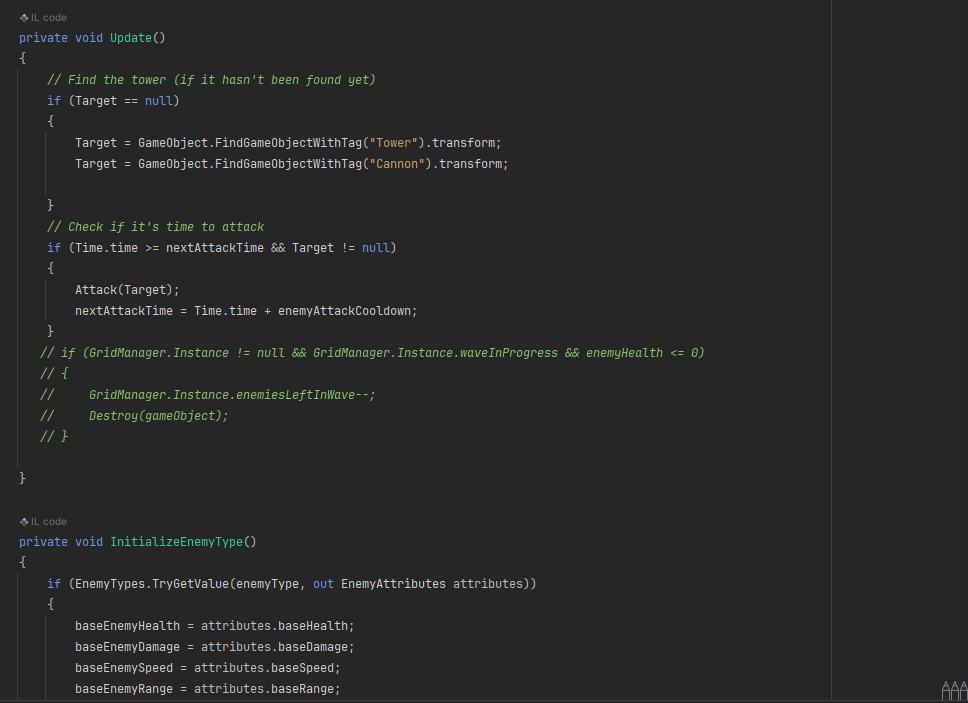The width and height of the screenshot is (968, 703).
Task: Open the IL code lens for InitializeEnemyType
Action: [43, 522]
